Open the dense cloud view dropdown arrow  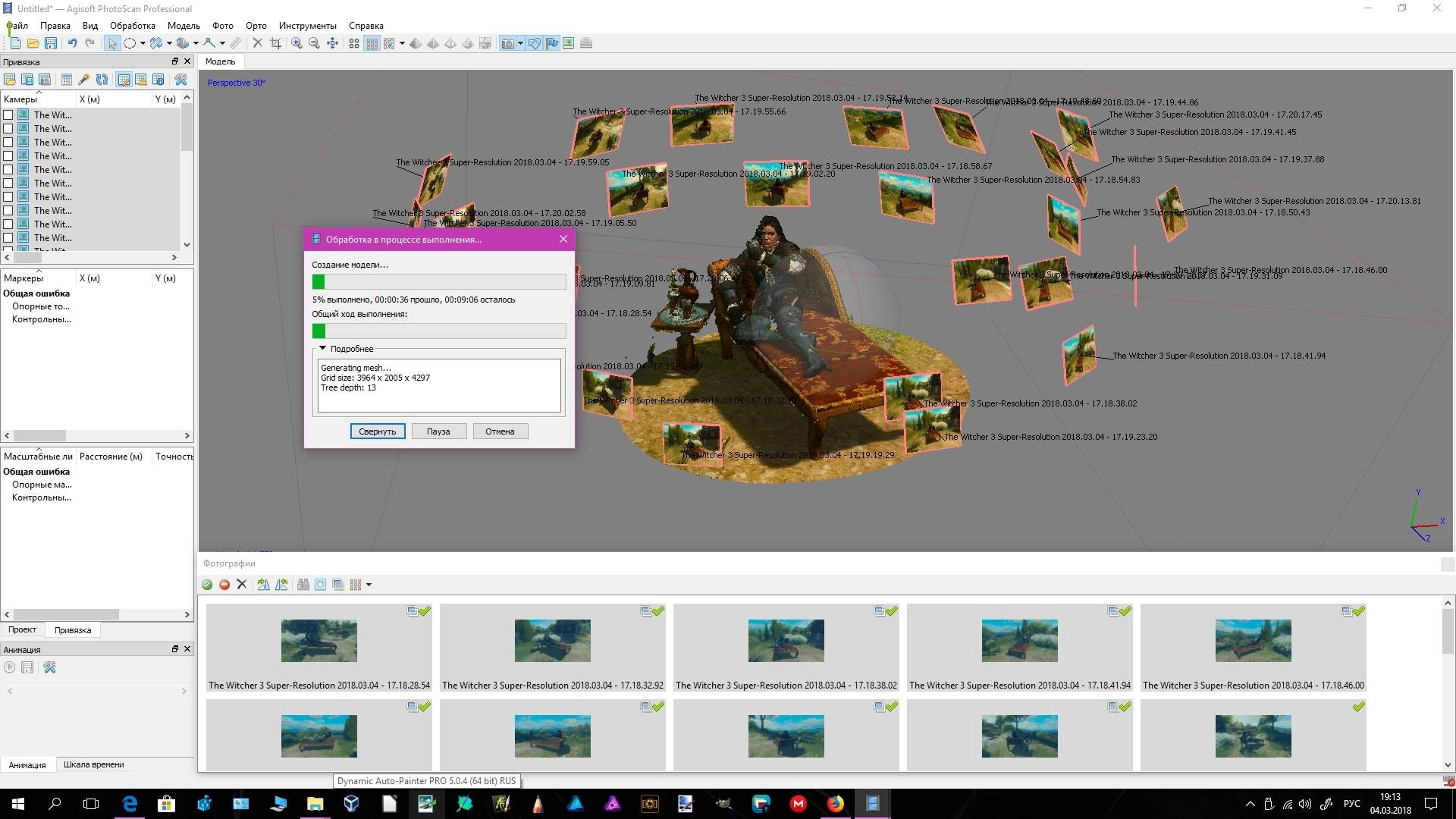coord(402,43)
